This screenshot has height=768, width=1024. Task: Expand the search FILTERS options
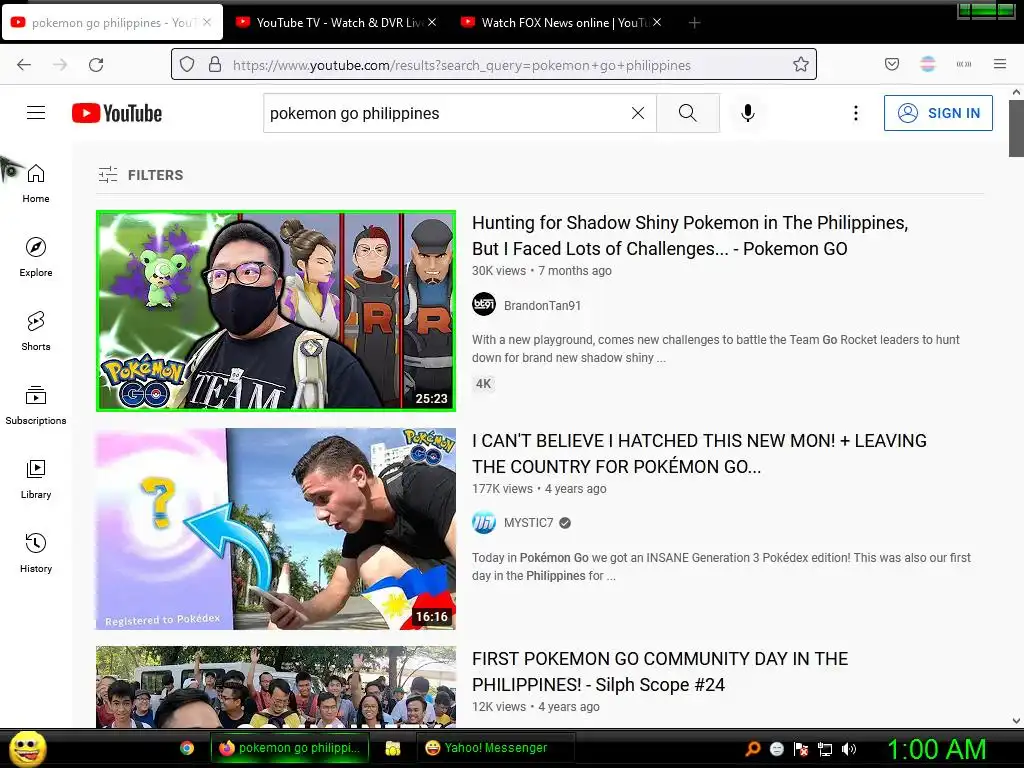click(141, 175)
